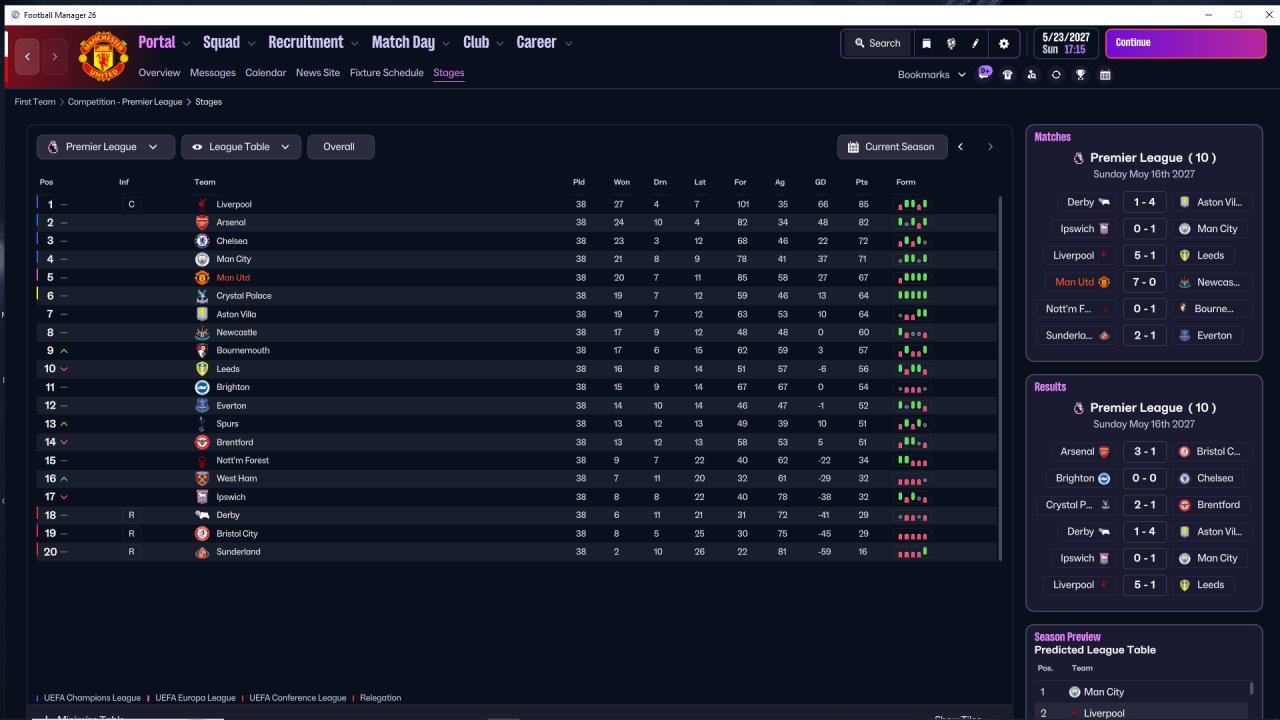Click the 'R' badge in Derby row

[130, 515]
